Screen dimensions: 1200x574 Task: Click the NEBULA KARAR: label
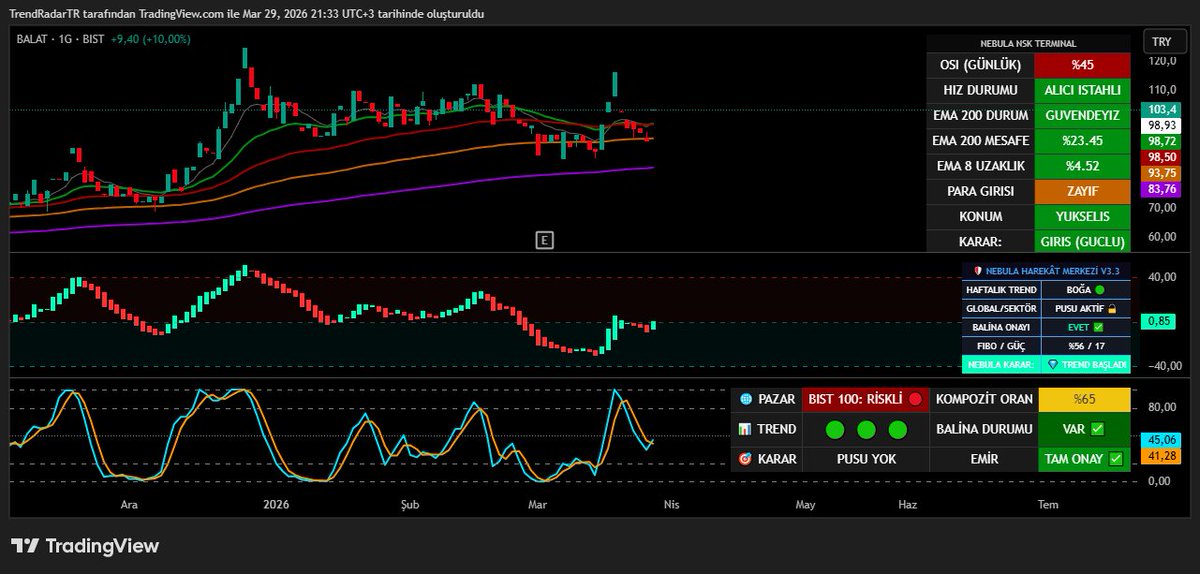(1000, 365)
